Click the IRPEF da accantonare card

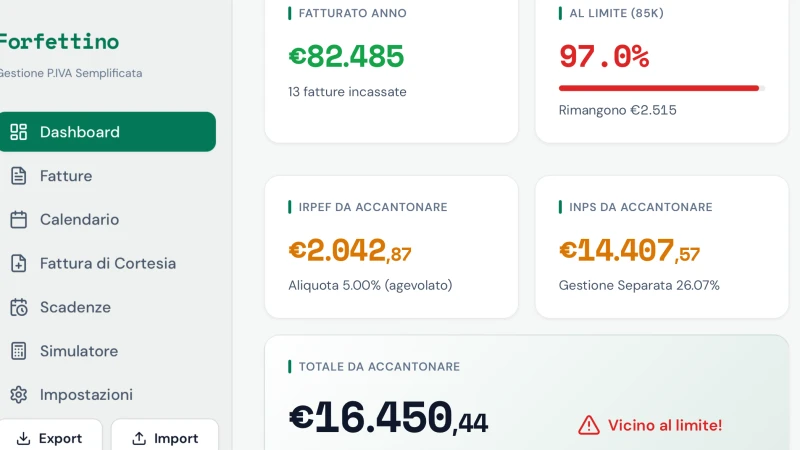[391, 247]
